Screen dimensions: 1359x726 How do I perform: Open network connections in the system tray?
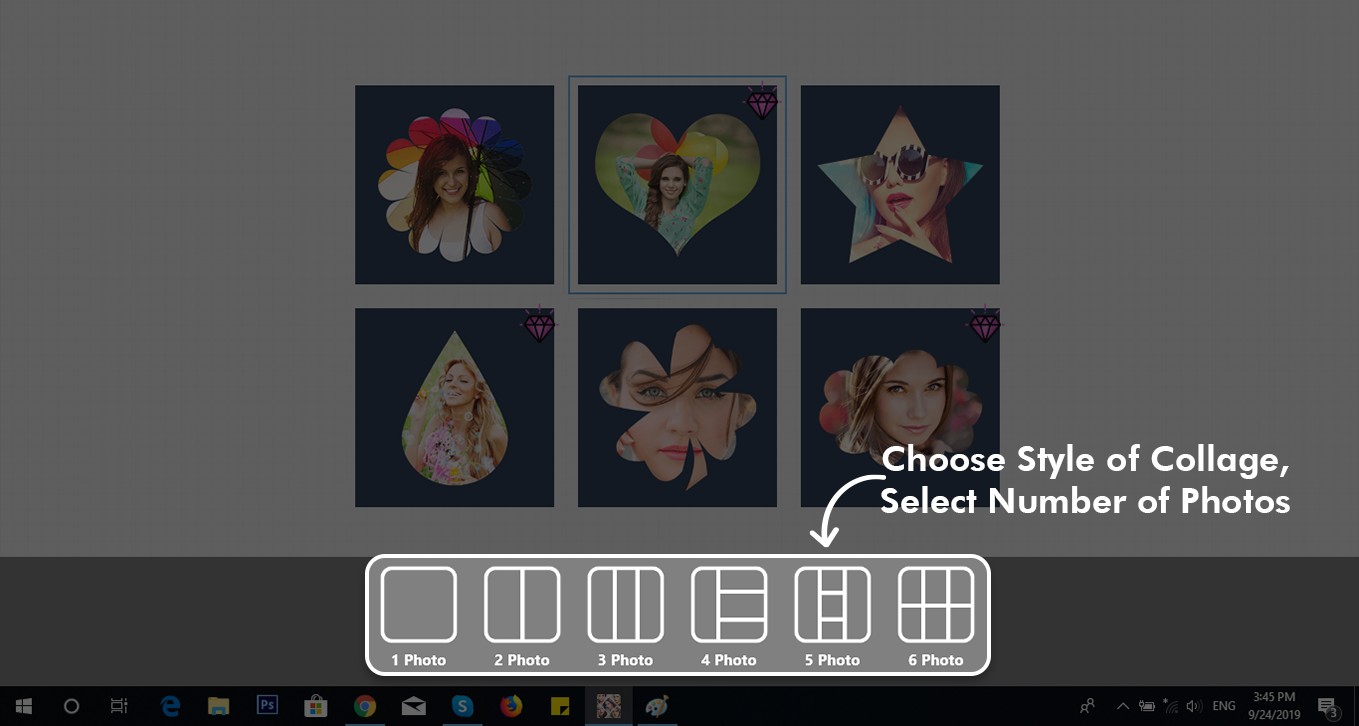pyautogui.click(x=1170, y=706)
